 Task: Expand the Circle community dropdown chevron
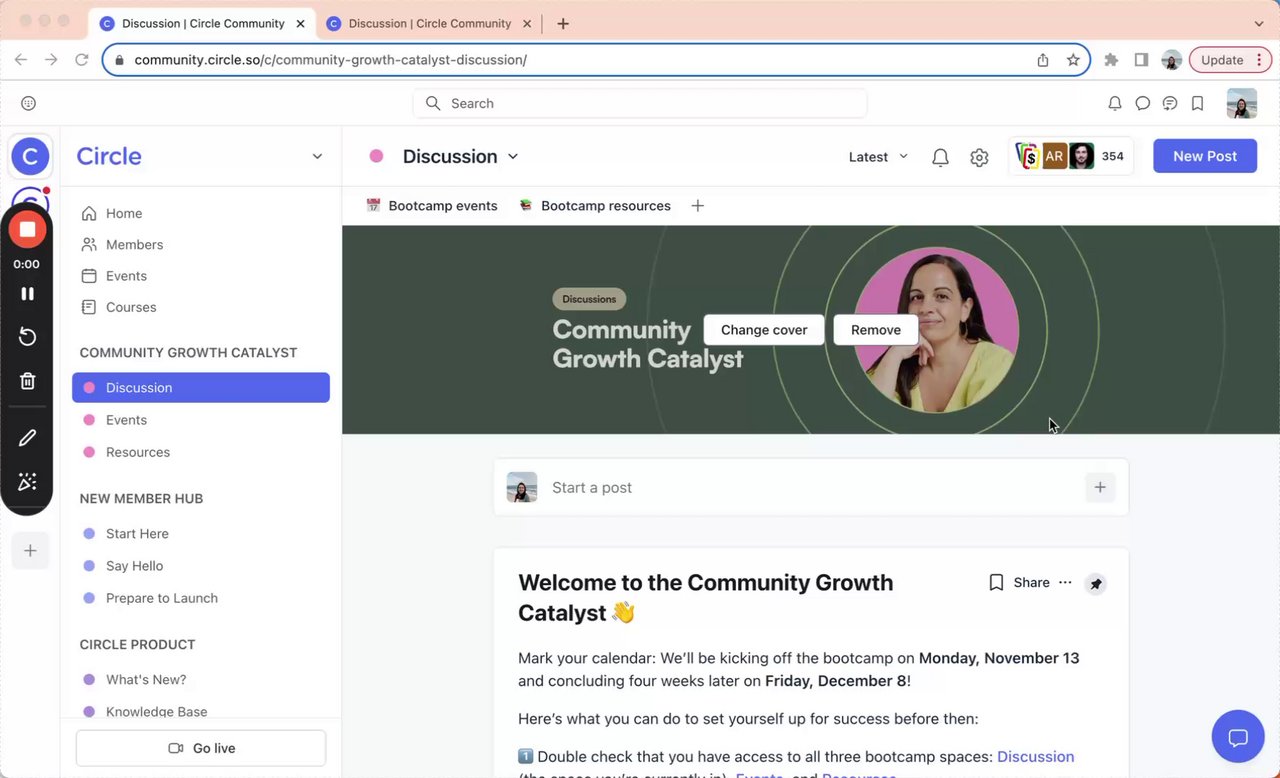[x=317, y=156]
